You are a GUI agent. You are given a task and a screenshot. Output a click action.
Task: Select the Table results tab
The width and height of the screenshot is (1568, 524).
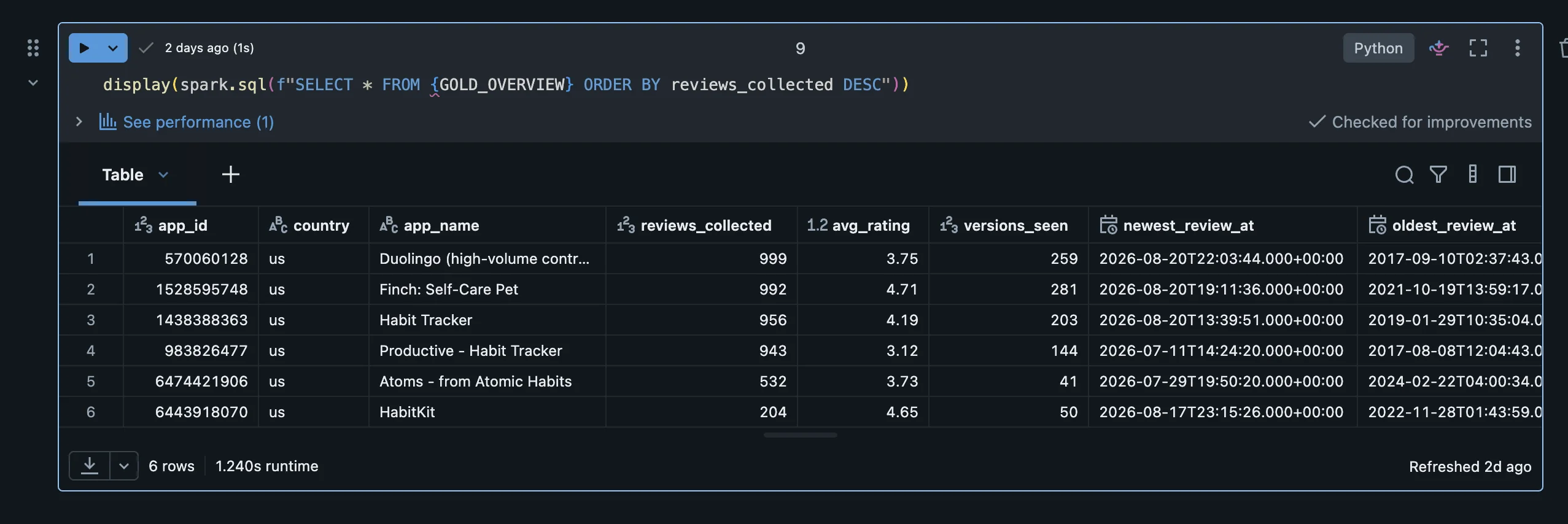123,175
